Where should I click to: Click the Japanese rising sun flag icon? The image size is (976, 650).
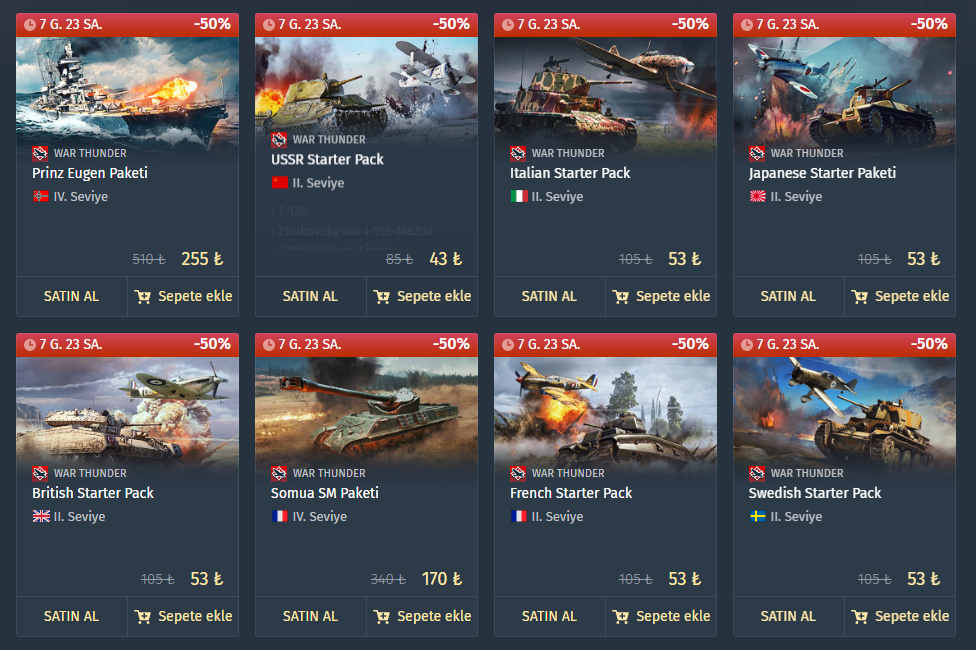click(x=758, y=196)
